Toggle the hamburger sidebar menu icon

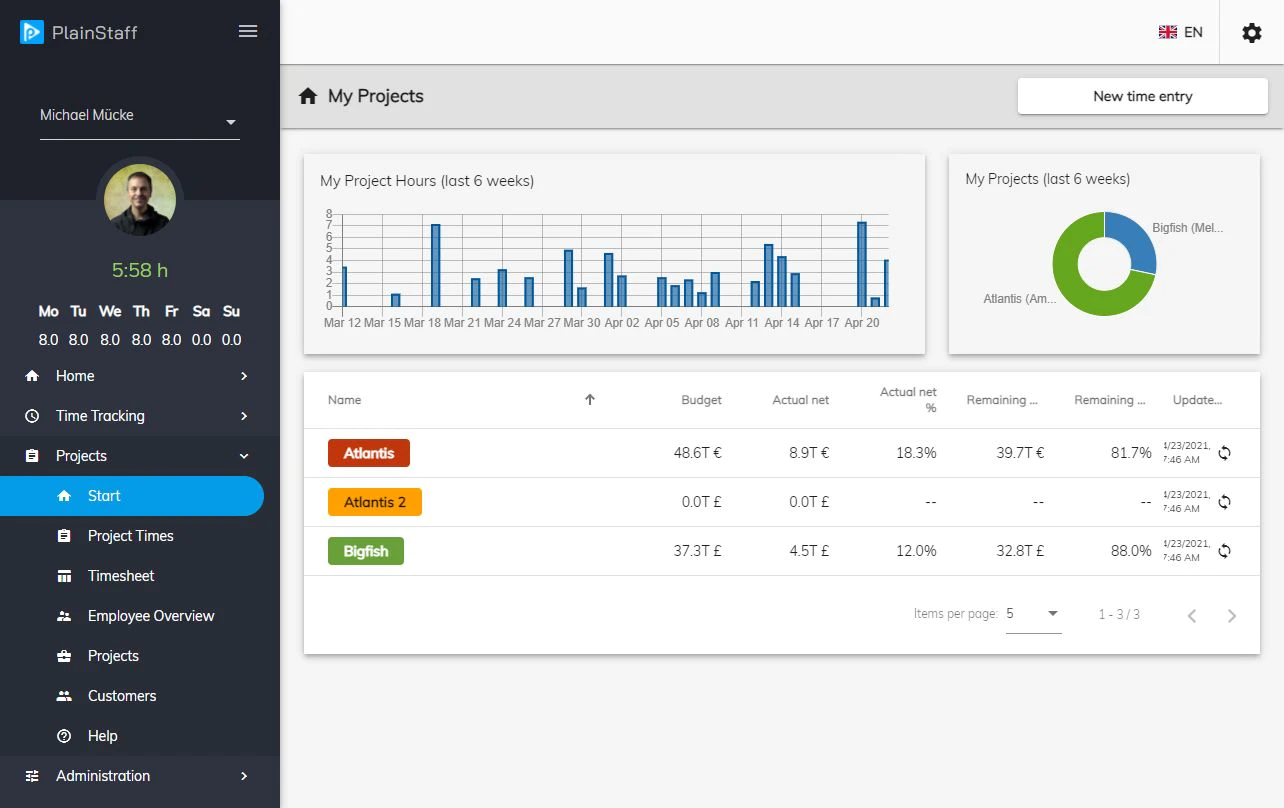coord(248,31)
